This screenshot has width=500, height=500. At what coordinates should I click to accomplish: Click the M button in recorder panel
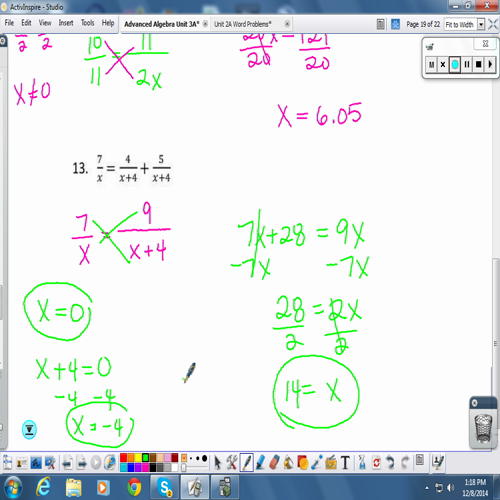(431, 64)
